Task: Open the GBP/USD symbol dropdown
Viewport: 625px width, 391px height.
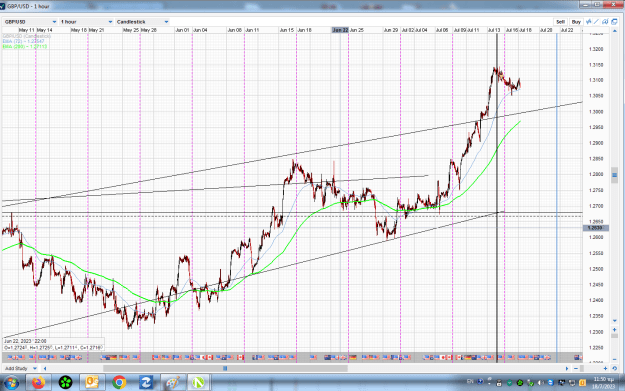Action: click(30, 22)
